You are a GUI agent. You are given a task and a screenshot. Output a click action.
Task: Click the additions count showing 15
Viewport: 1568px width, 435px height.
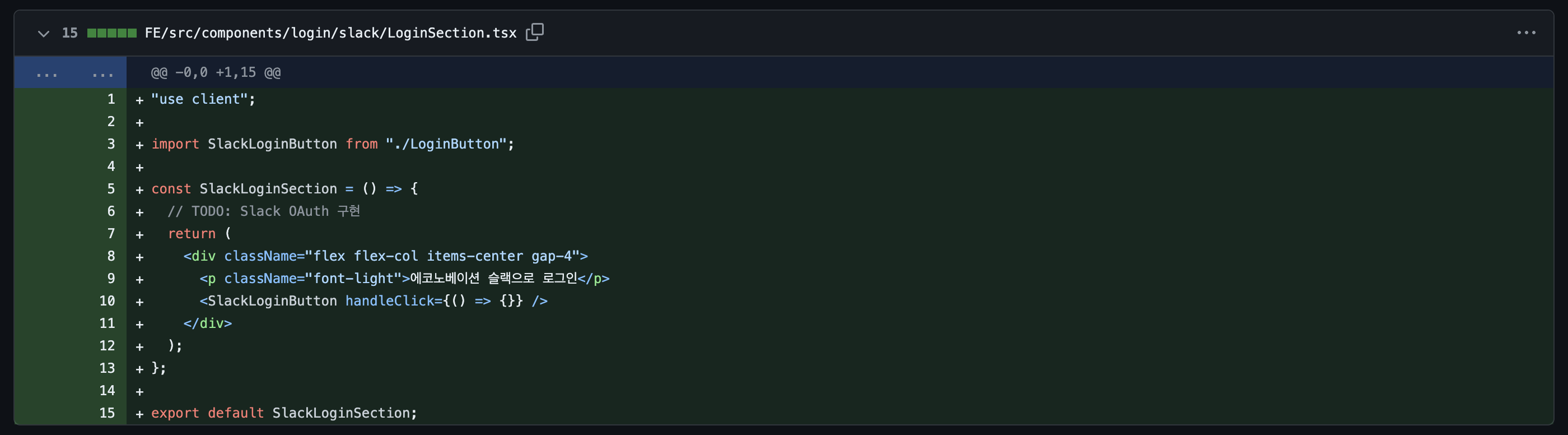(x=70, y=33)
